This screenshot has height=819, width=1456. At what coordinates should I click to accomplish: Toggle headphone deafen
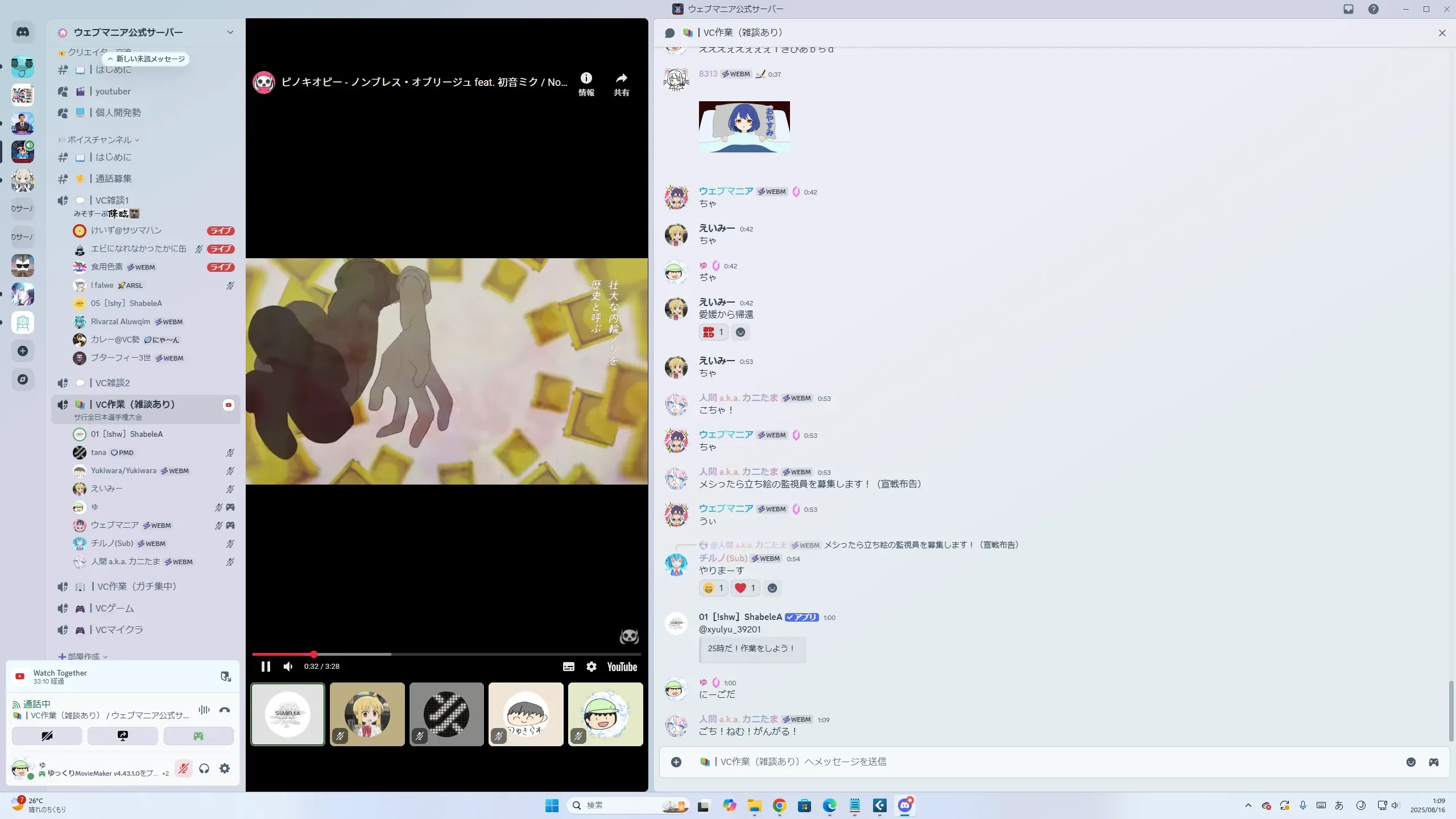click(x=204, y=768)
